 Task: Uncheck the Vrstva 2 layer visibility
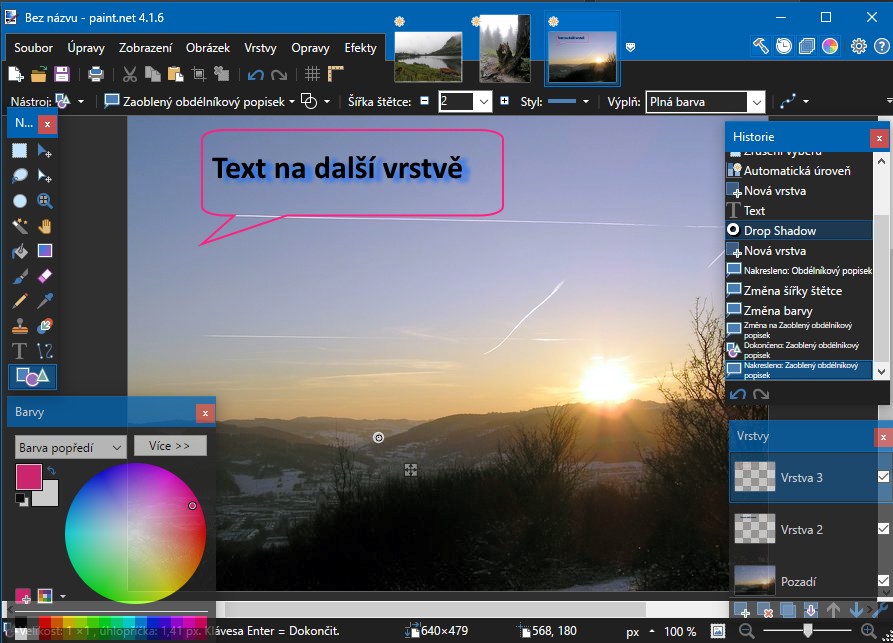click(x=883, y=528)
